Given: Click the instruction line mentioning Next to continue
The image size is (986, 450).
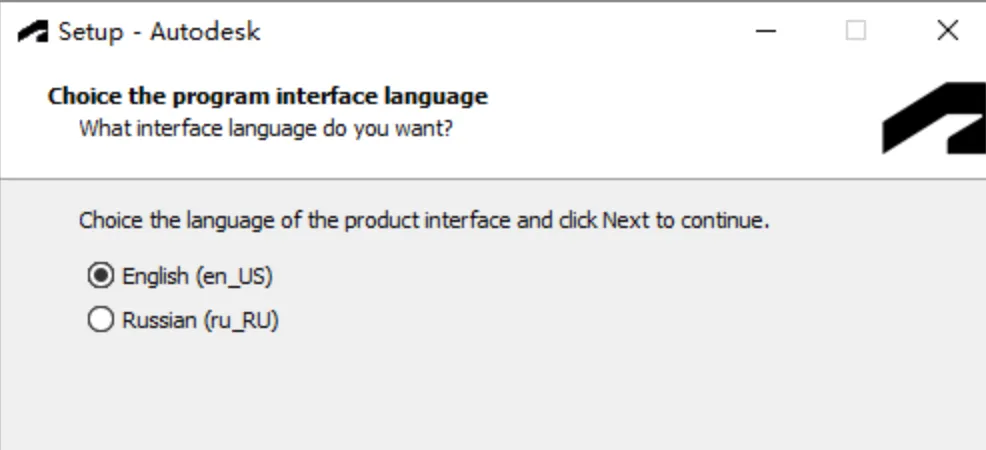Looking at the screenshot, I should (x=424, y=220).
